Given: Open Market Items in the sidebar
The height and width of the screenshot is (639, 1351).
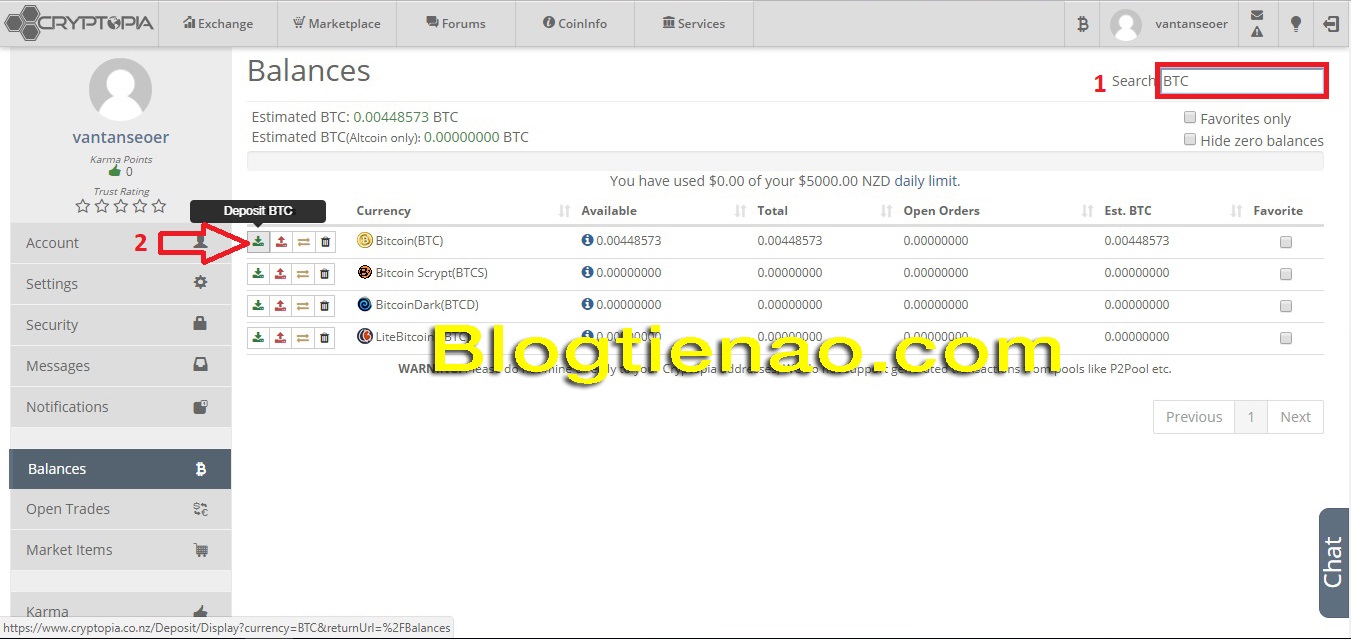Looking at the screenshot, I should (x=120, y=550).
